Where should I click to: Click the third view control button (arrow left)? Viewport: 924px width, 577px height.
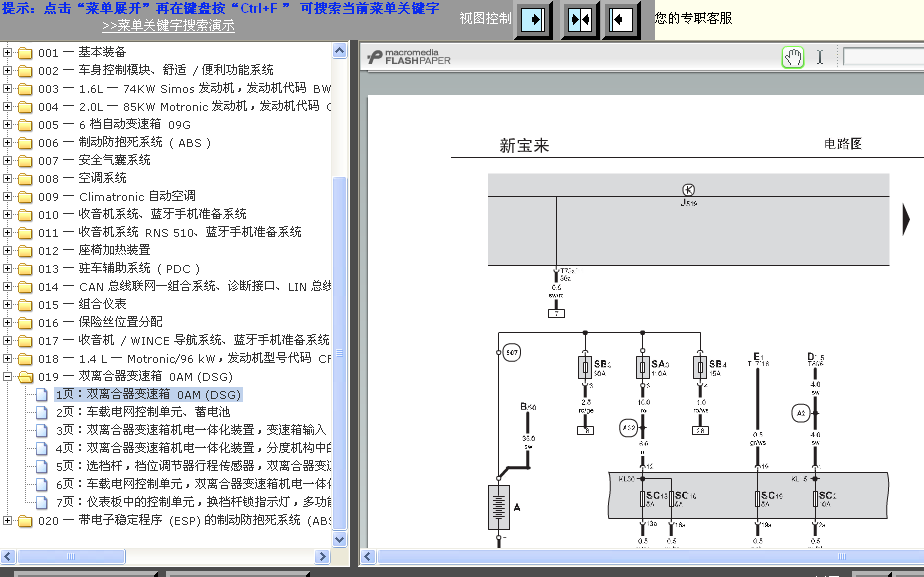[x=622, y=19]
